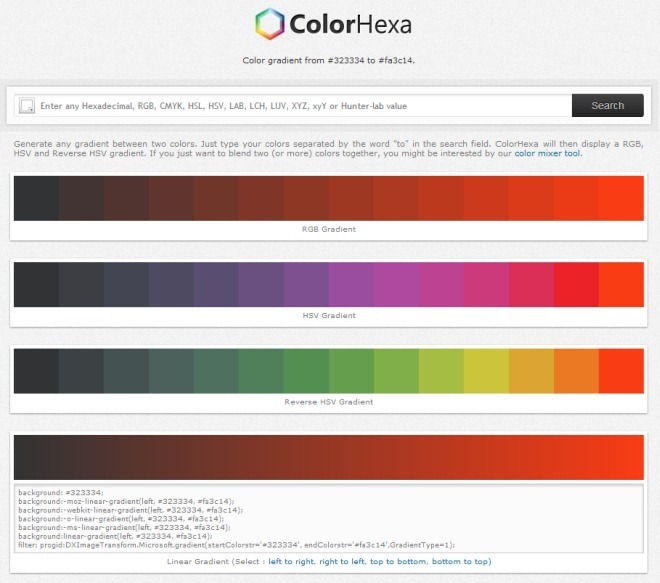Screen dimensions: 660x583
Task: Pick the last bright orange-red RGB Gradient swatch
Action: click(x=621, y=198)
